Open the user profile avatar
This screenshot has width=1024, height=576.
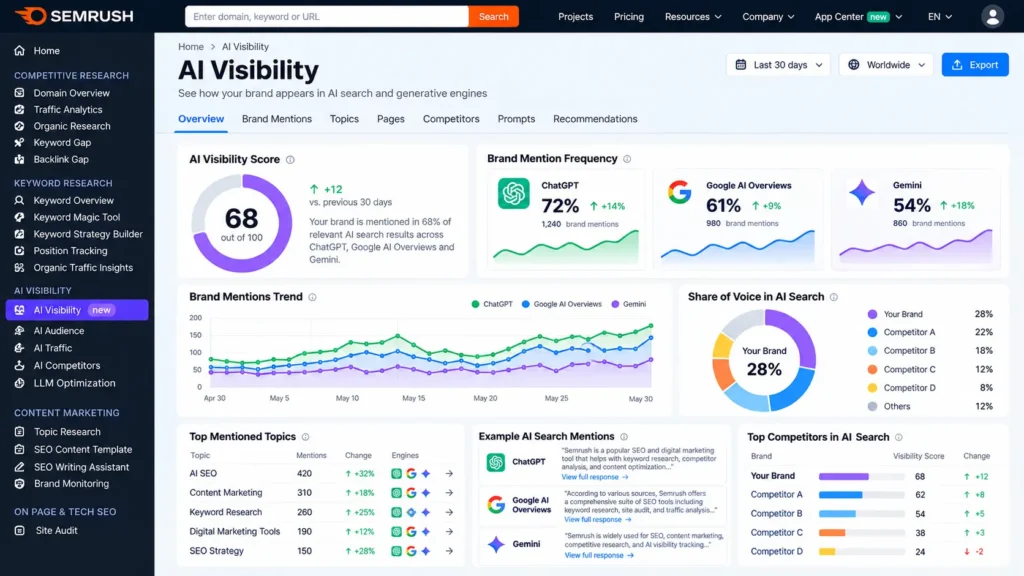click(992, 16)
